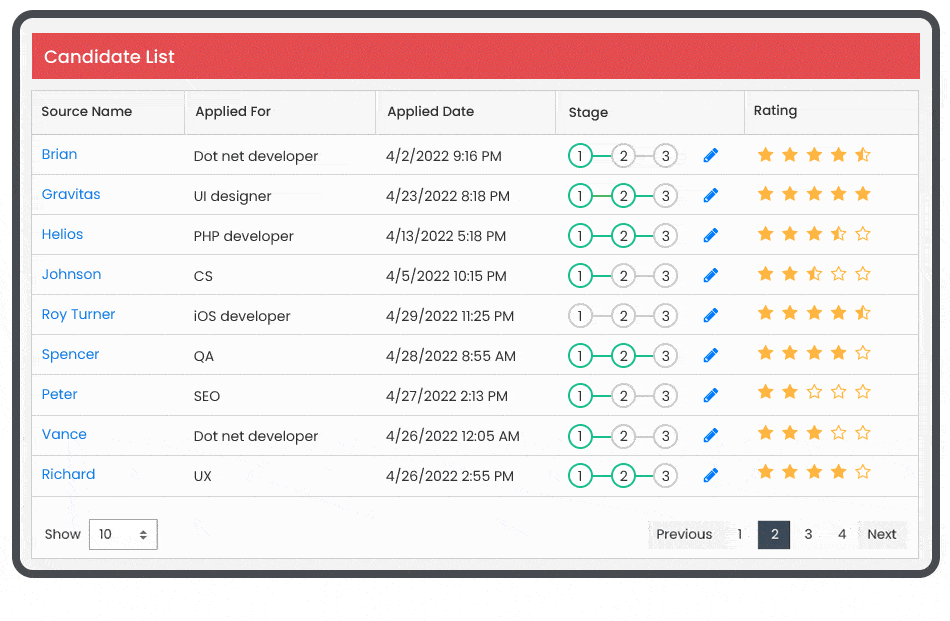Edit Spencer's stage with pencil icon

711,356
